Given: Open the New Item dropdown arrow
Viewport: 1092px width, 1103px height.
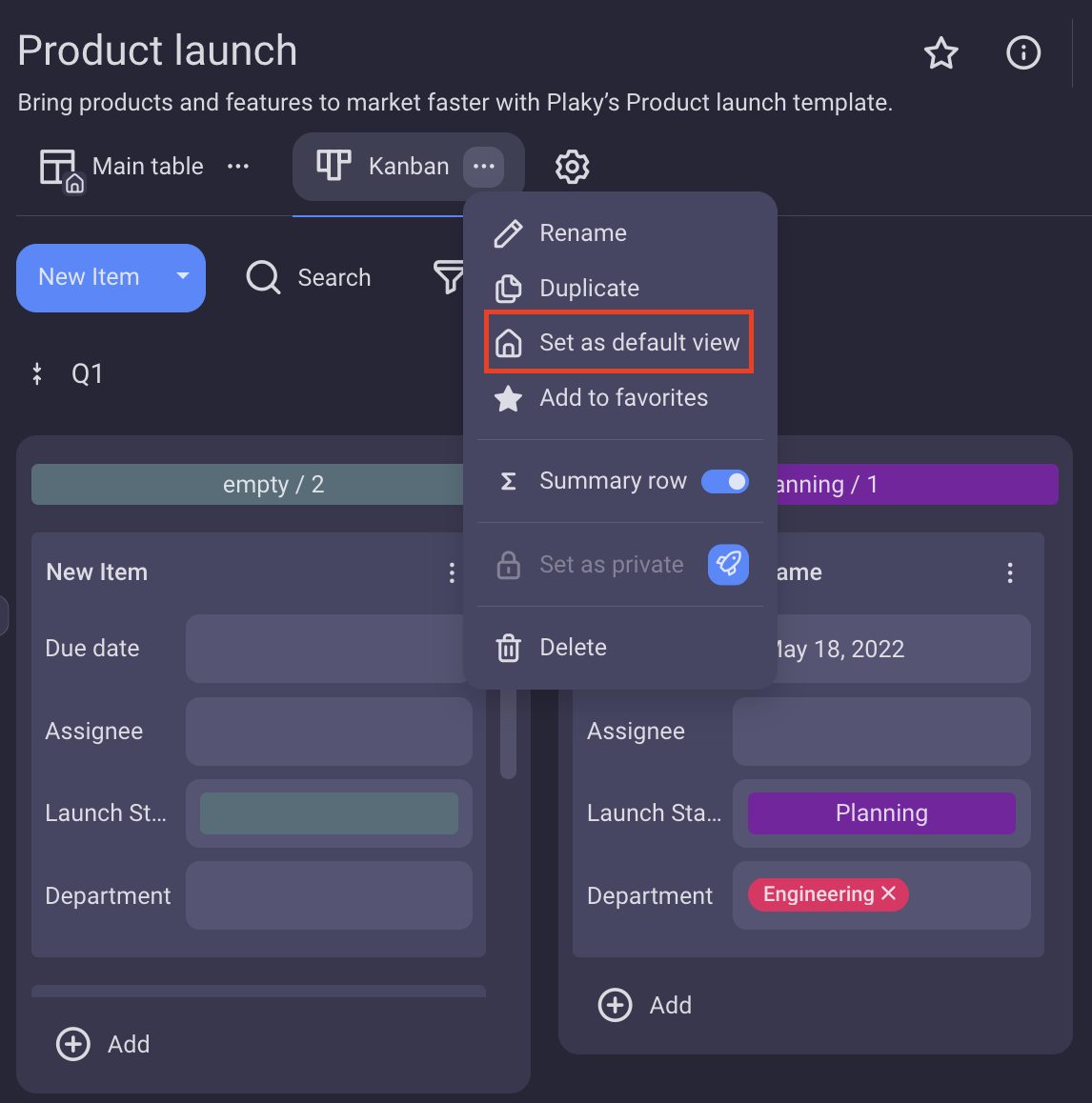Looking at the screenshot, I should click(x=183, y=276).
